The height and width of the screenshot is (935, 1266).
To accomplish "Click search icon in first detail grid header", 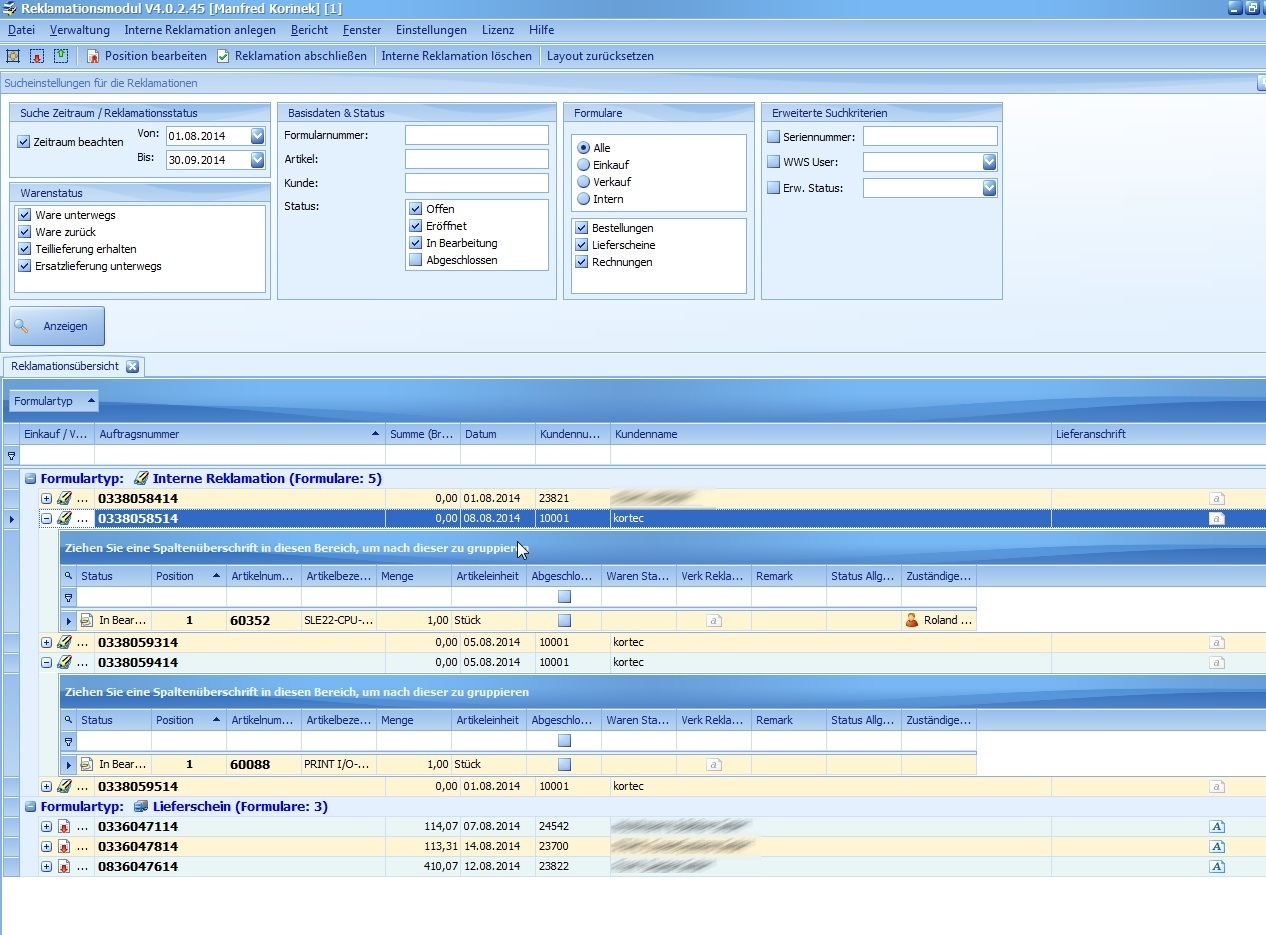I will [x=68, y=576].
